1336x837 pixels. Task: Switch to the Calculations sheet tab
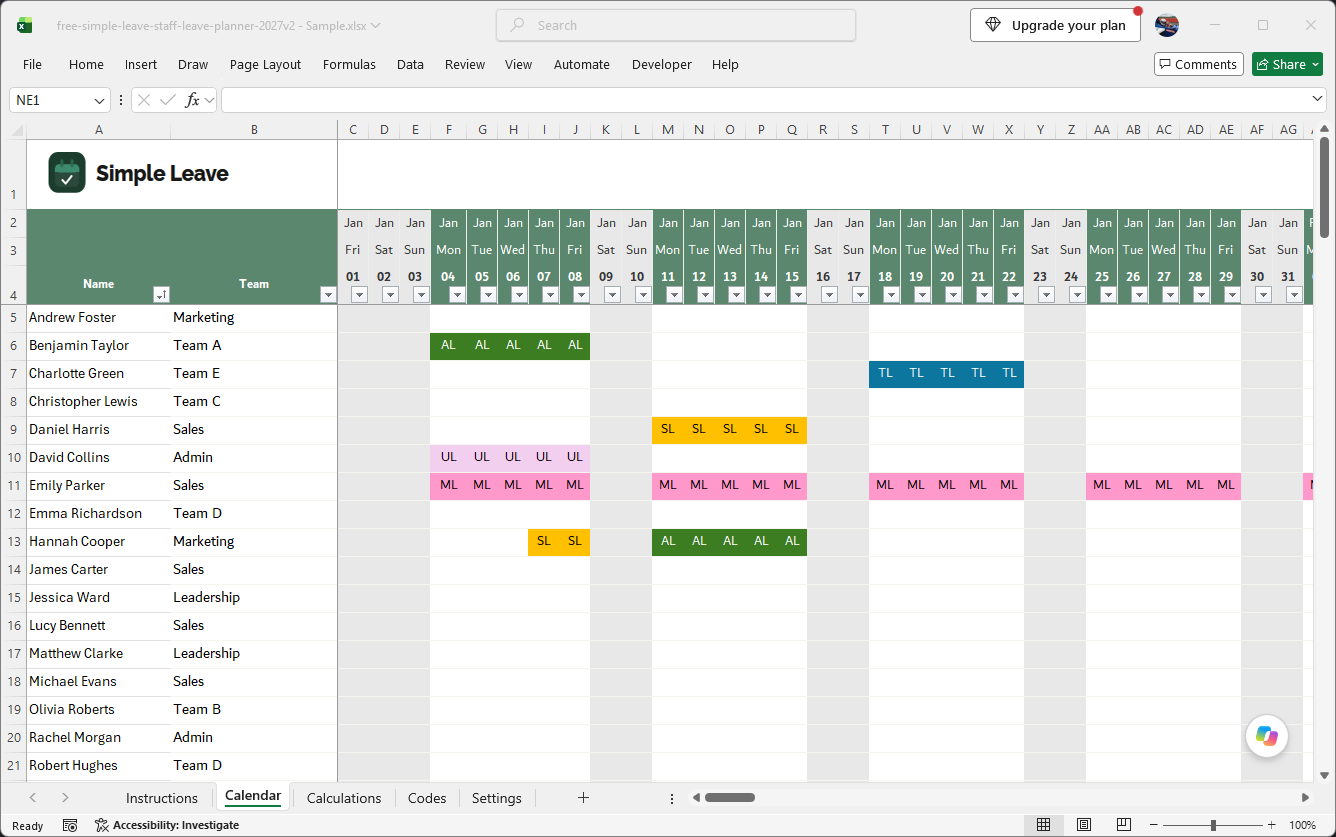(x=344, y=798)
